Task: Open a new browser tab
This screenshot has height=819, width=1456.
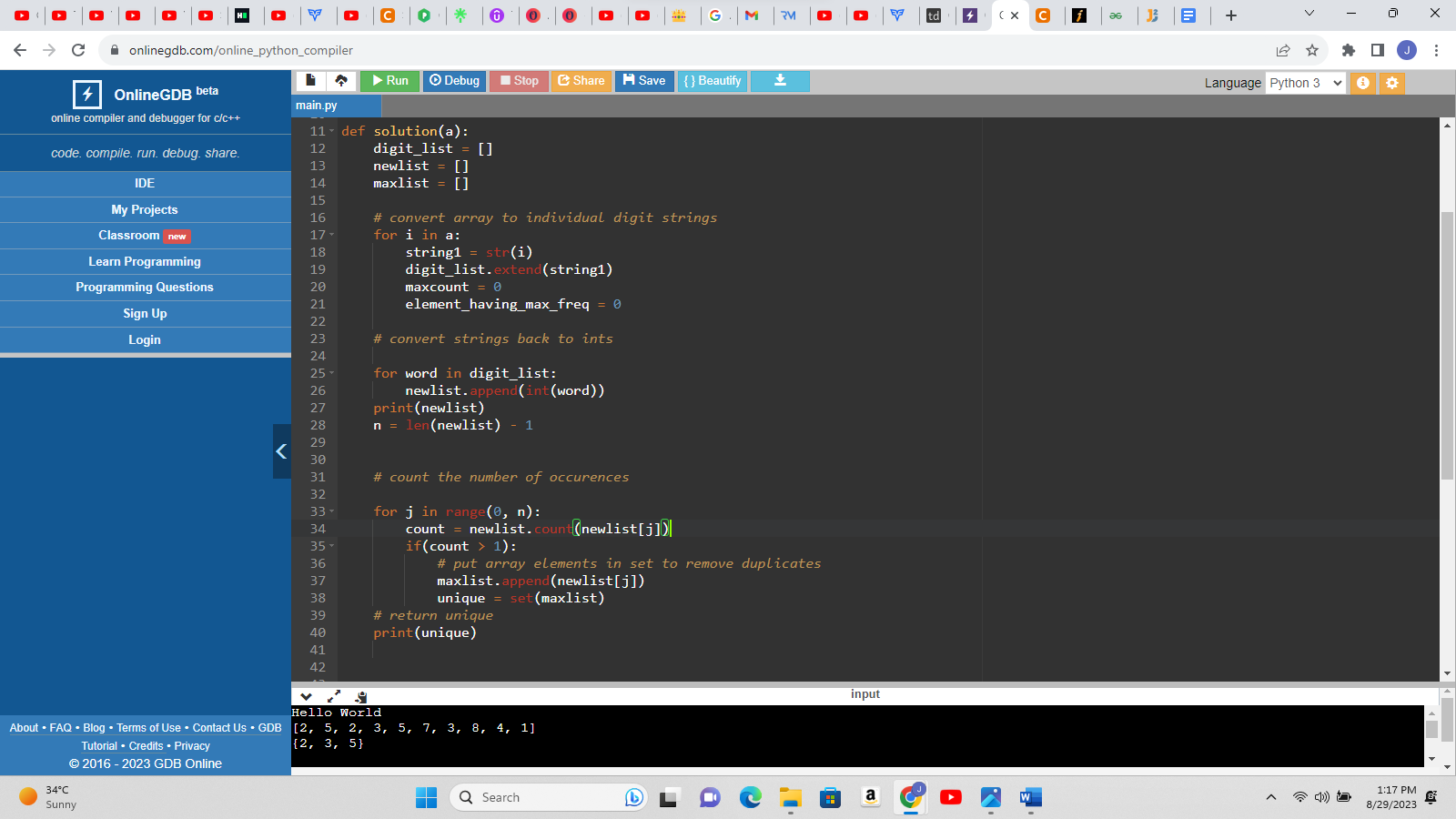Action: [1231, 15]
